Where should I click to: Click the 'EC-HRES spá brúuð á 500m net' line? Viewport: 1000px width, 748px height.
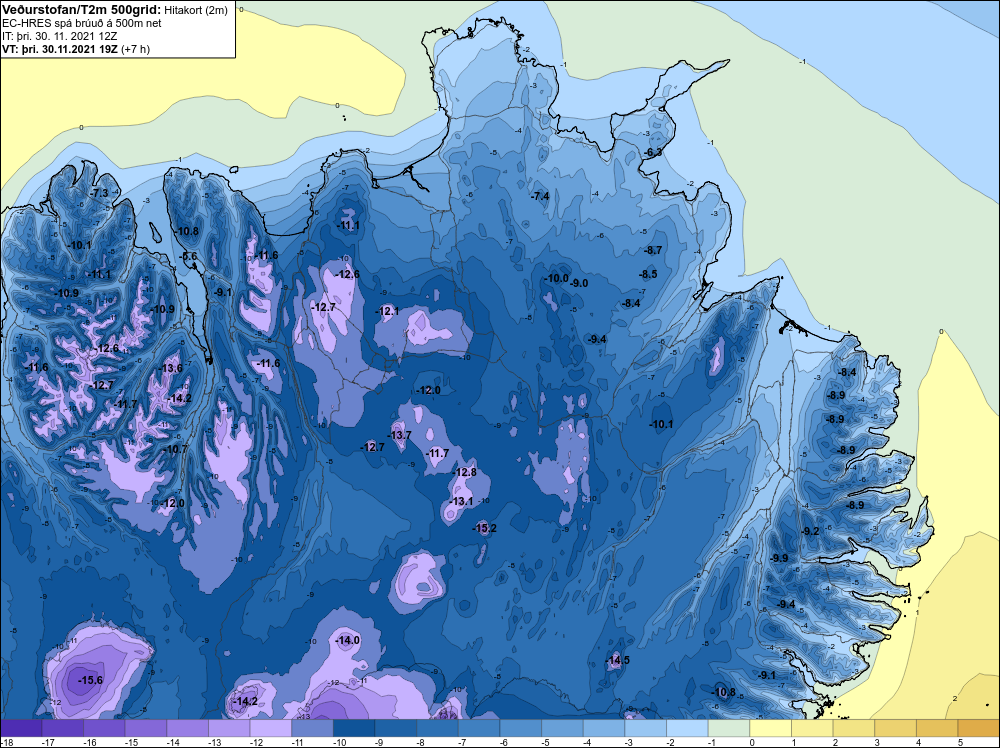(82, 24)
